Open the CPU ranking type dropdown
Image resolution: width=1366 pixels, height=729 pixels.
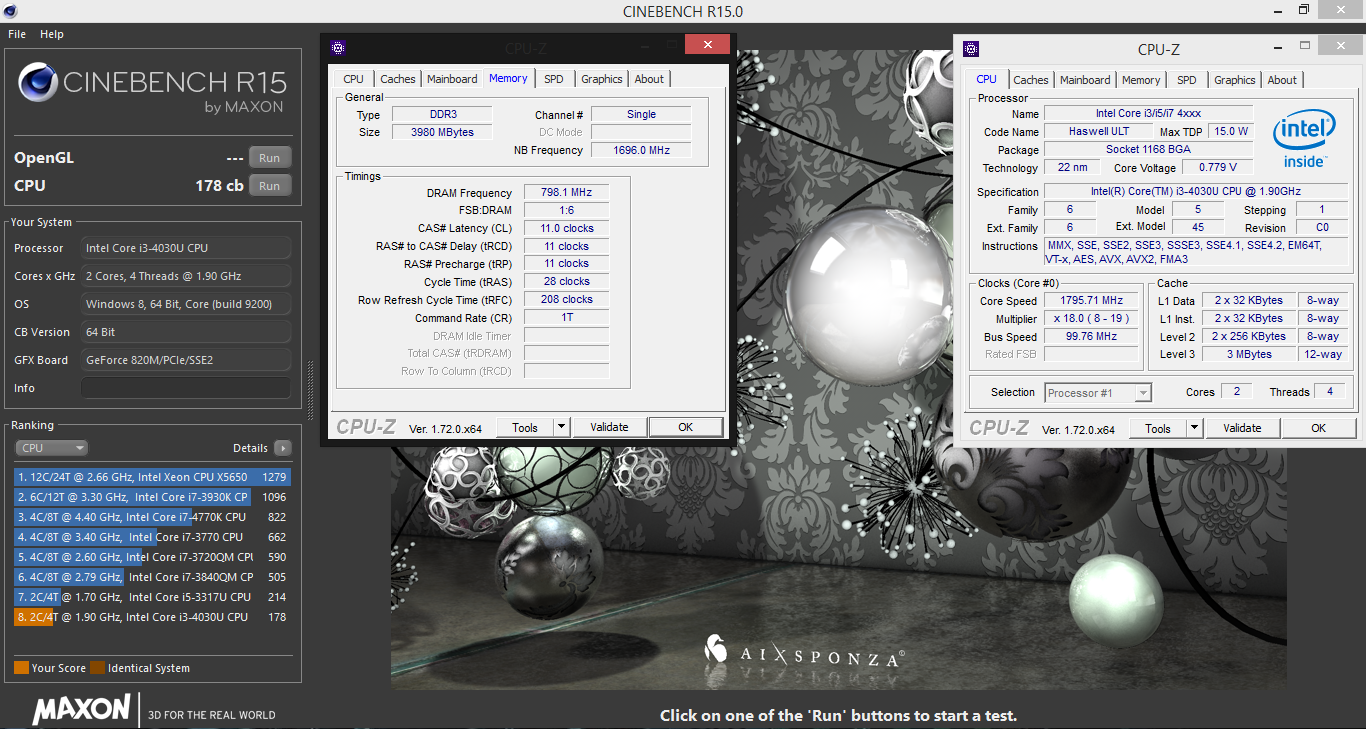pyautogui.click(x=52, y=448)
